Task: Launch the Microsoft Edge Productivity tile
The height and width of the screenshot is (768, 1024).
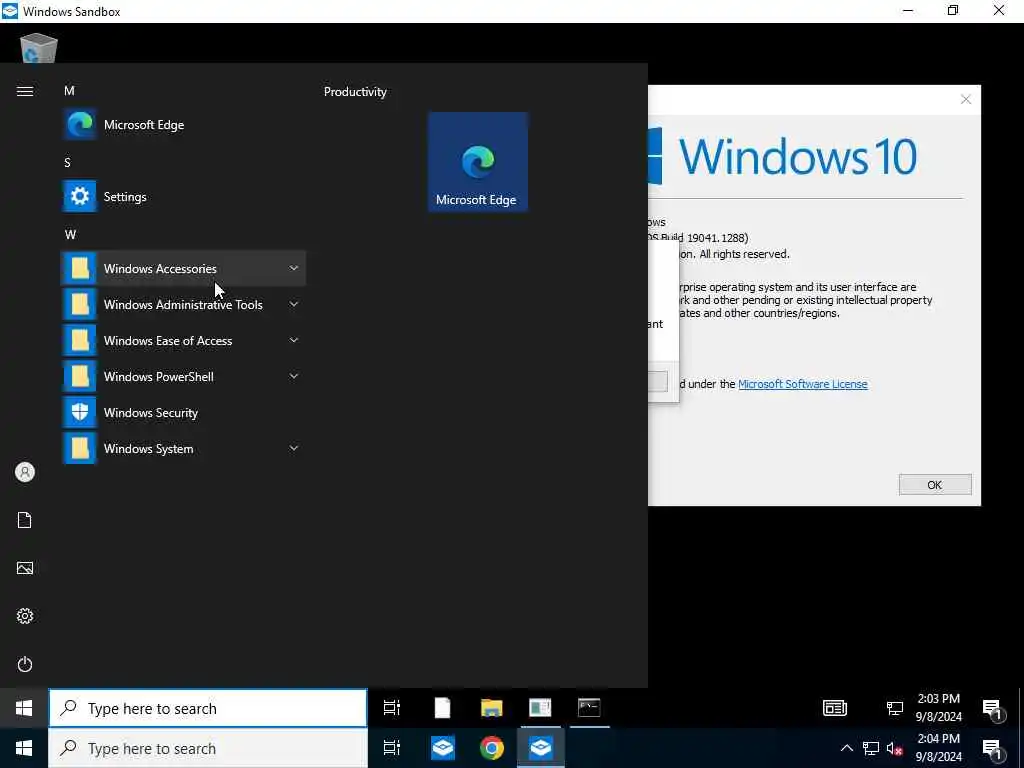Action: click(x=477, y=162)
